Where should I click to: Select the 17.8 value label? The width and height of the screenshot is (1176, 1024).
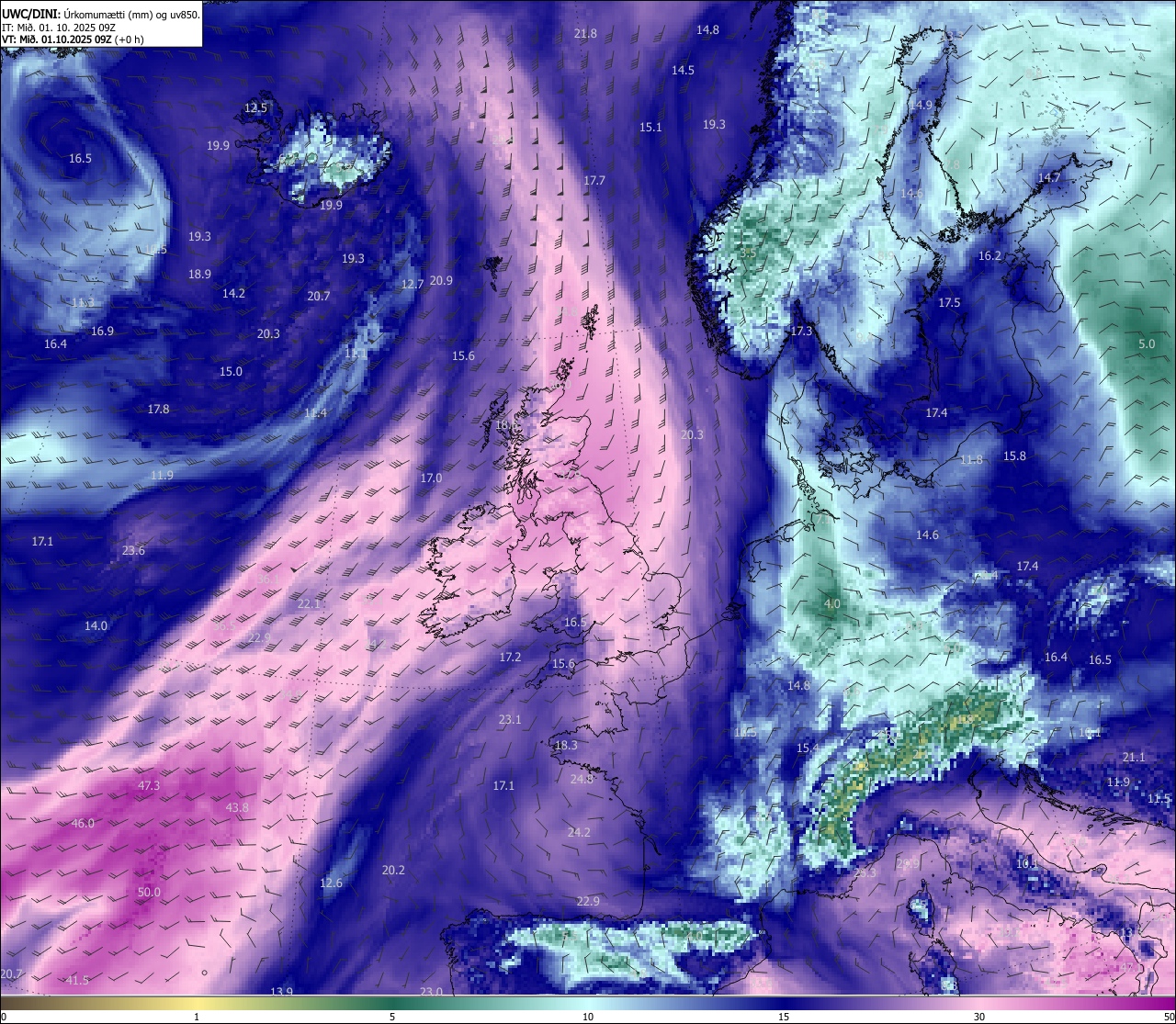point(158,410)
